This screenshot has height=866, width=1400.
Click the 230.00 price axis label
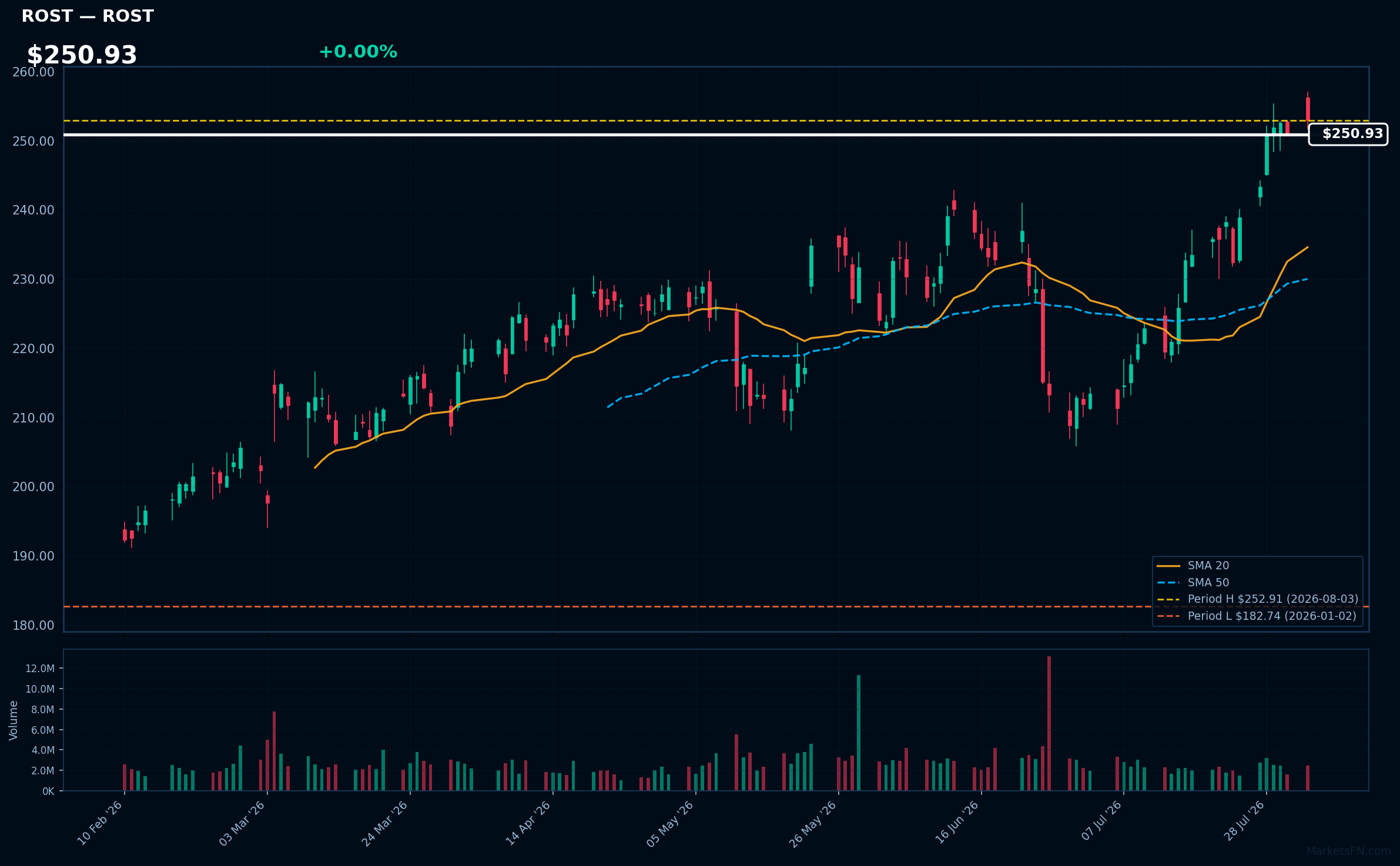pyautogui.click(x=34, y=280)
